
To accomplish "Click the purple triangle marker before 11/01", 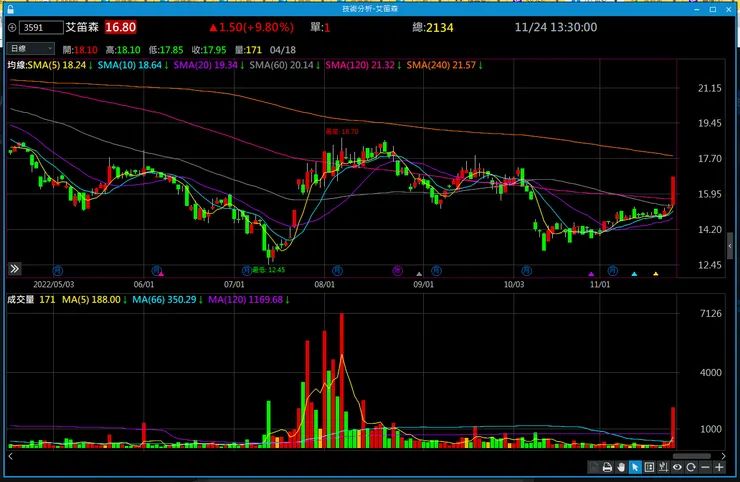I will point(591,274).
